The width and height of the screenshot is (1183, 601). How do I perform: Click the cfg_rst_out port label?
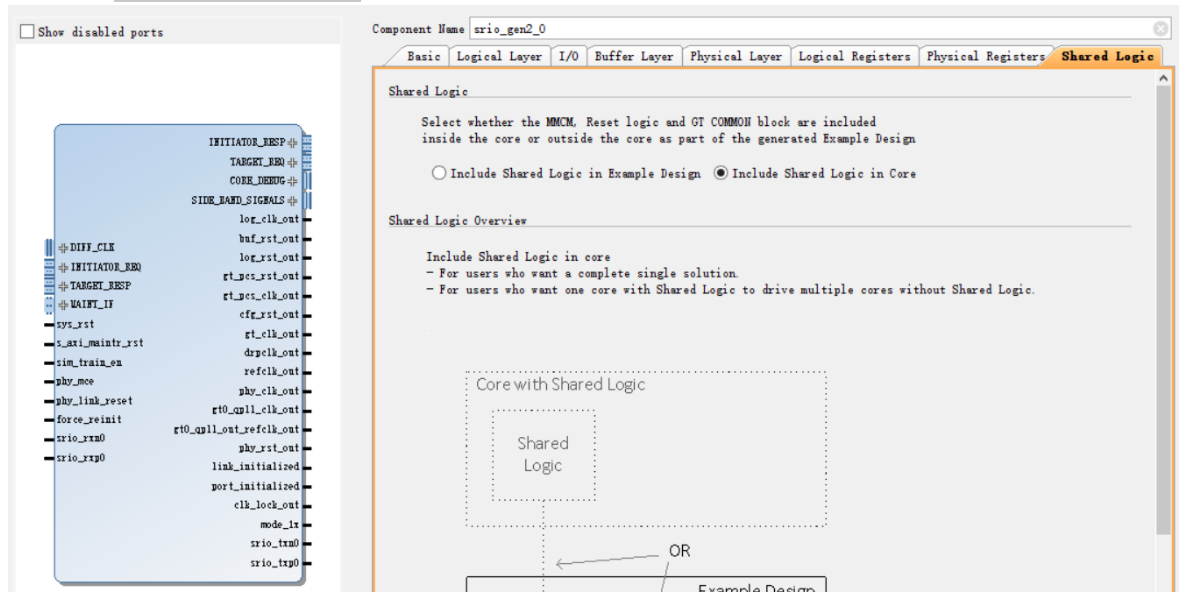coord(269,314)
